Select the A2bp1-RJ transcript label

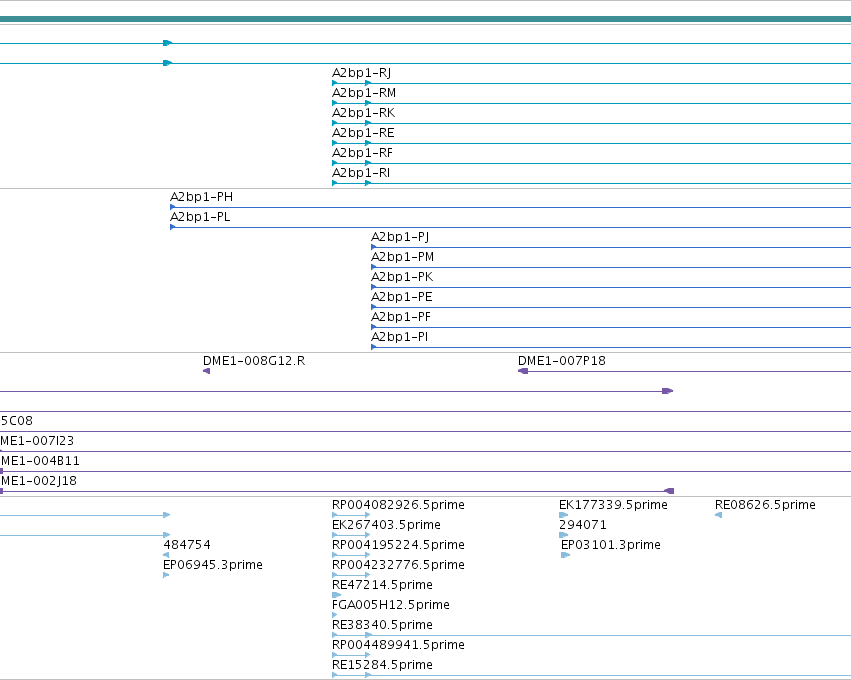(361, 73)
